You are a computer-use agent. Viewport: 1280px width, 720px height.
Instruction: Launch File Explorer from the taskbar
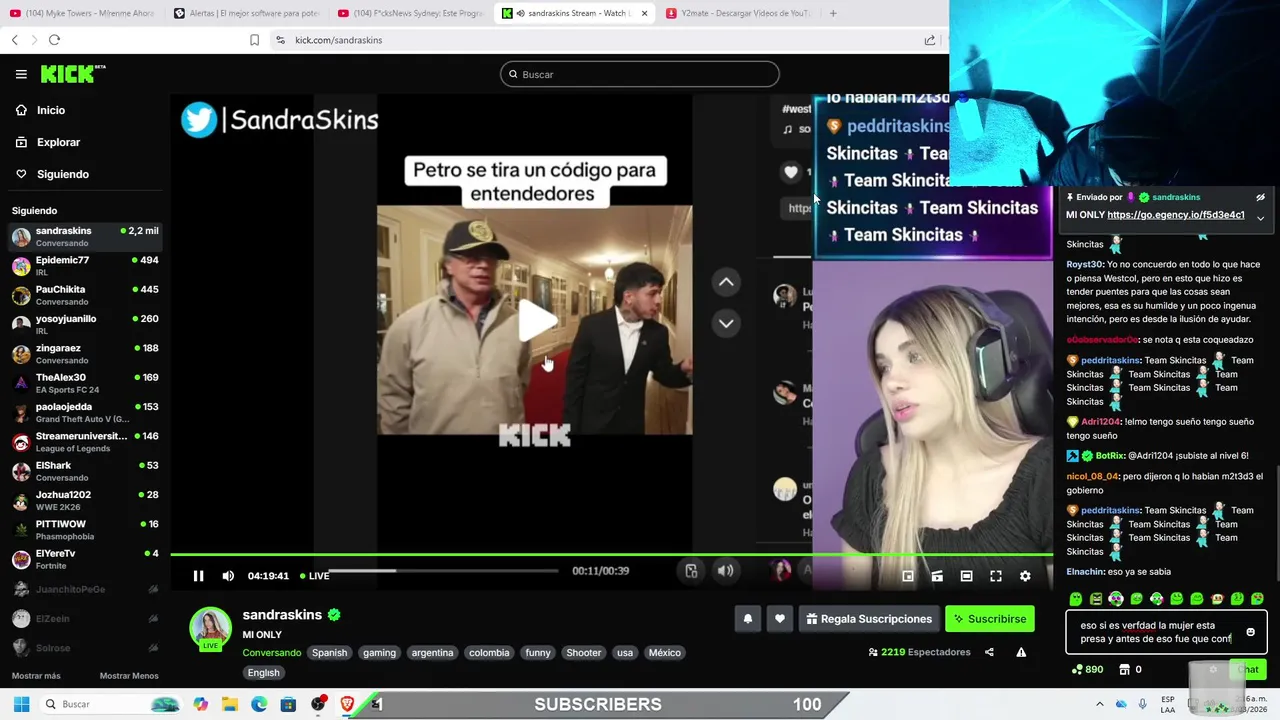[x=229, y=704]
